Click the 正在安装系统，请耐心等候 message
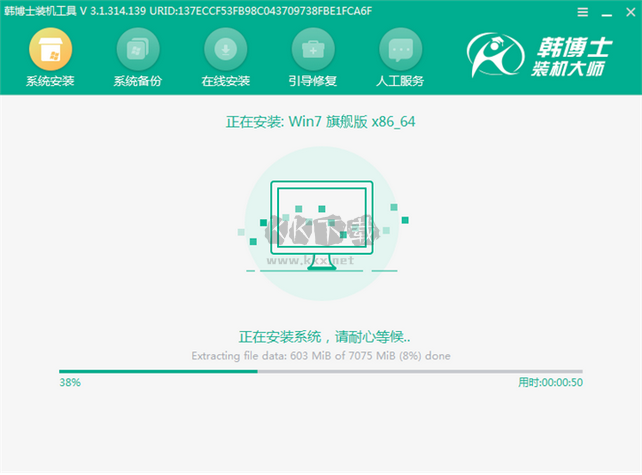The image size is (642, 475). coord(324,337)
